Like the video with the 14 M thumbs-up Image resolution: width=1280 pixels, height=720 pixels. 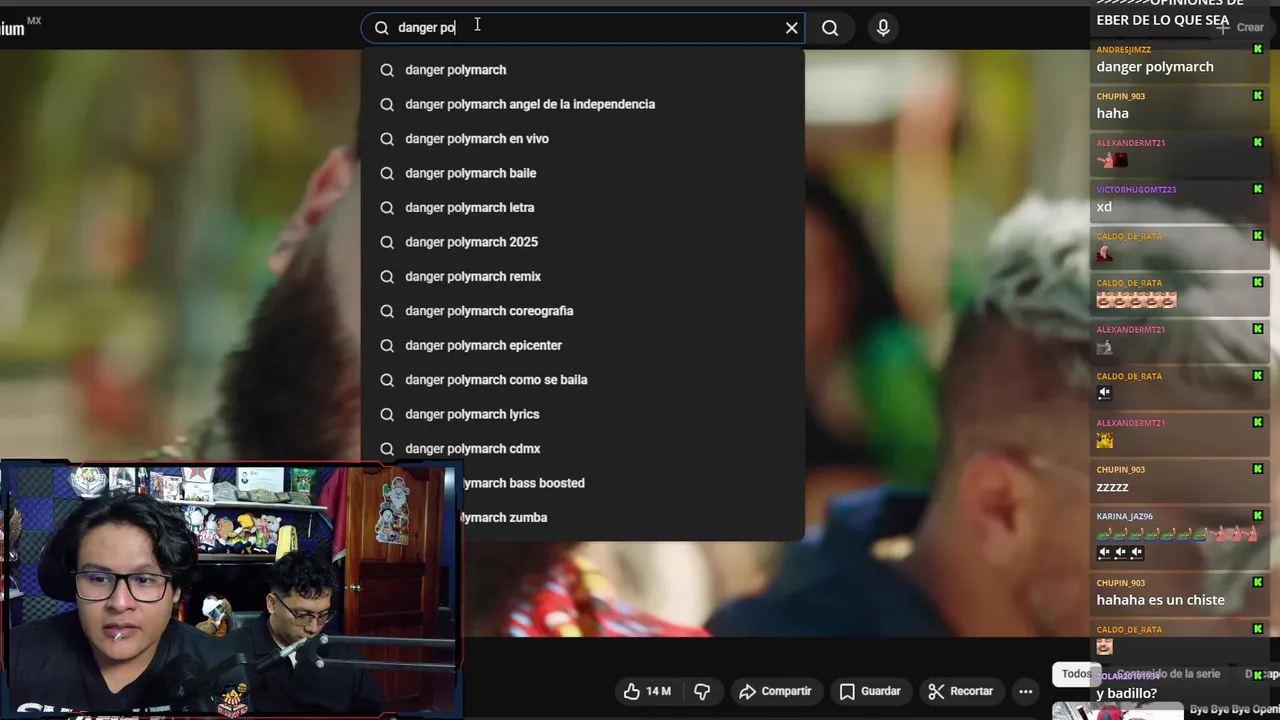[647, 691]
